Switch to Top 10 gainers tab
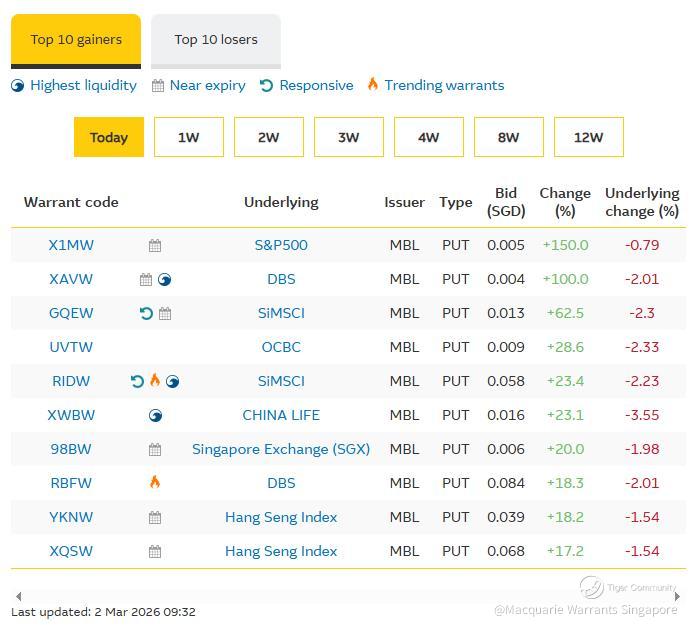 (x=76, y=40)
